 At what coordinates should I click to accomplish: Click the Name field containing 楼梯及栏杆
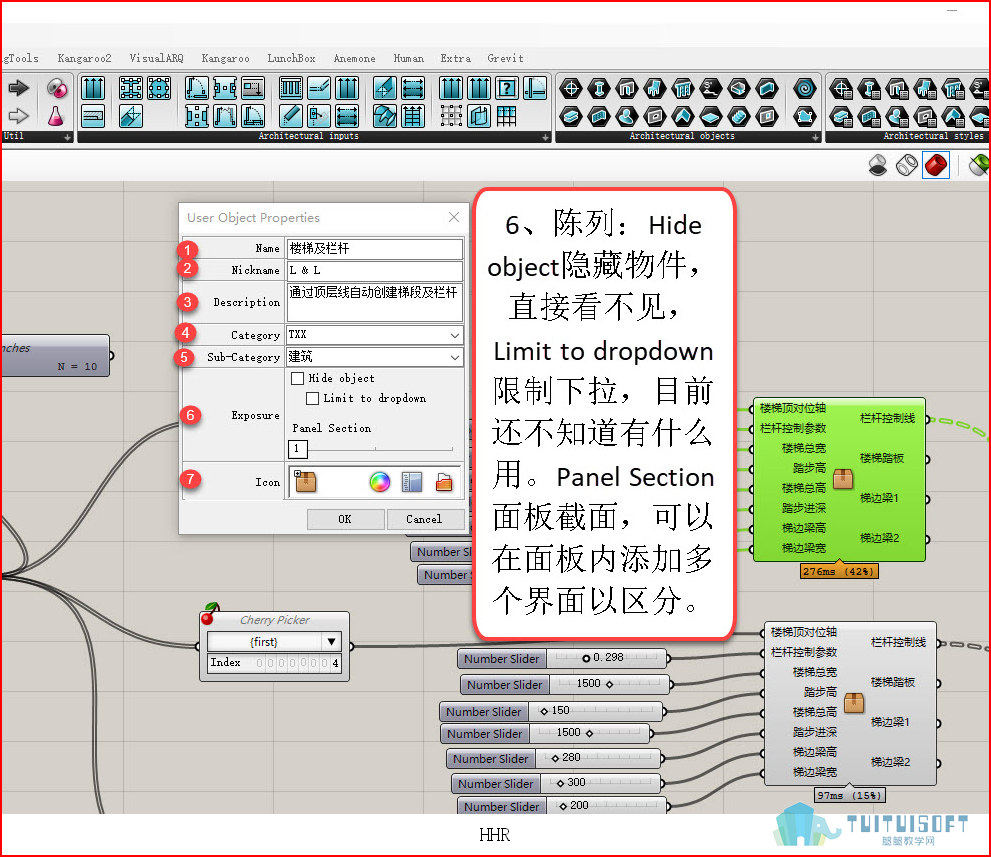374,249
